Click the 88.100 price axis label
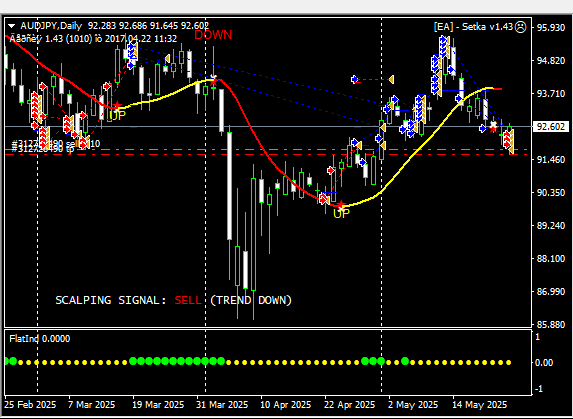Screen dimensions: 573x419 point(551,259)
